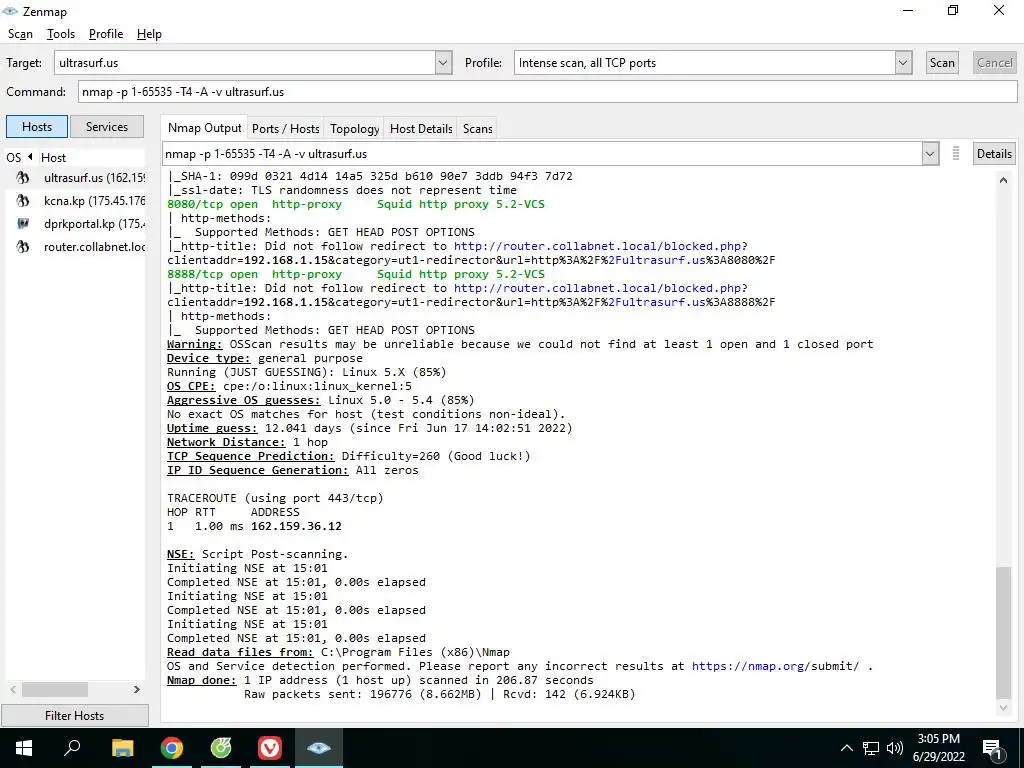Click the '8080/tcp open' output line
The image size is (1024, 768).
coord(356,204)
